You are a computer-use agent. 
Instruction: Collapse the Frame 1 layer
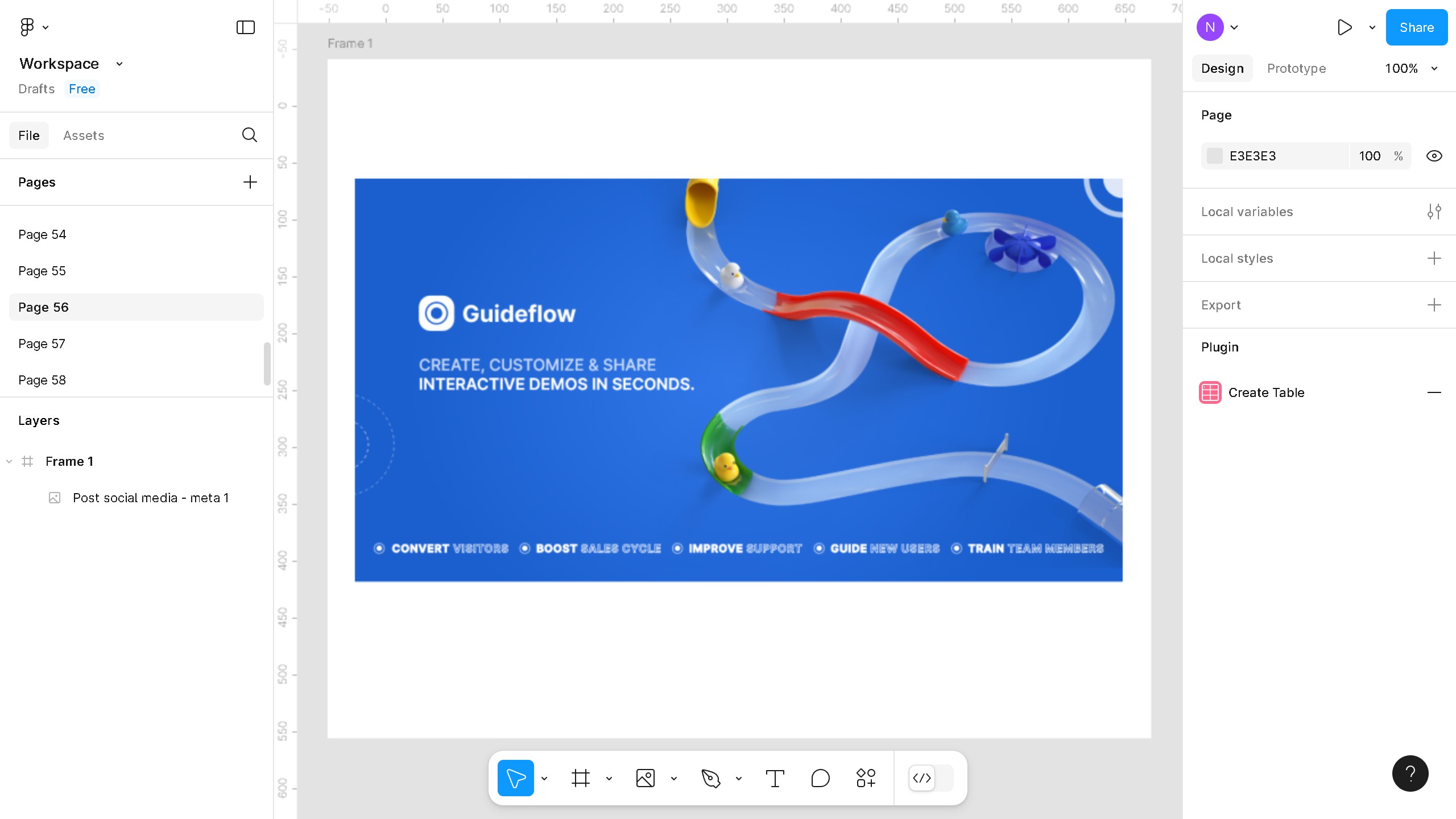(x=8, y=461)
